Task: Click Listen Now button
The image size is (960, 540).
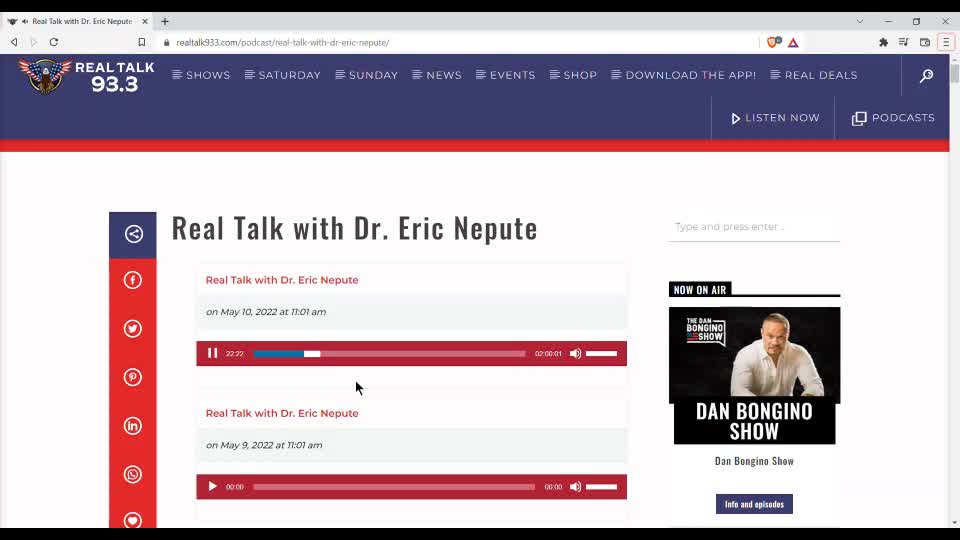Action: [775, 118]
